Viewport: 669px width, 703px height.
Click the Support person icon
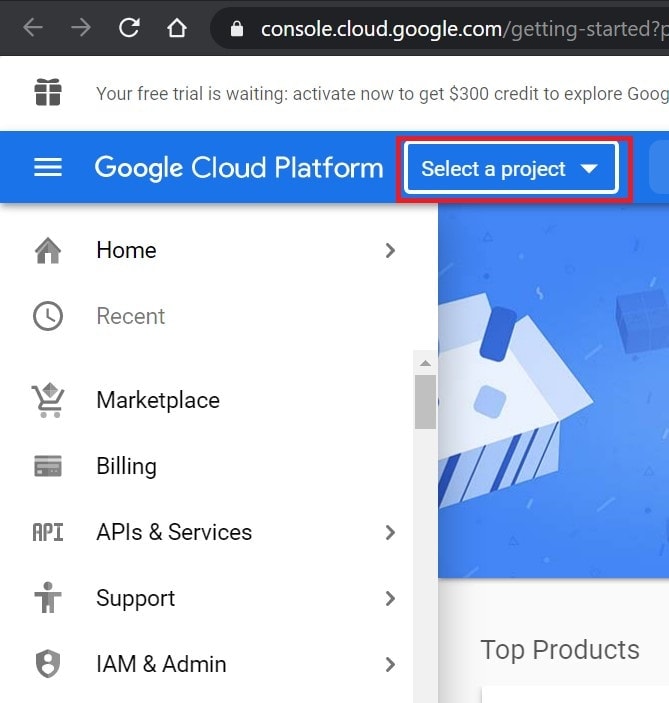pos(48,597)
